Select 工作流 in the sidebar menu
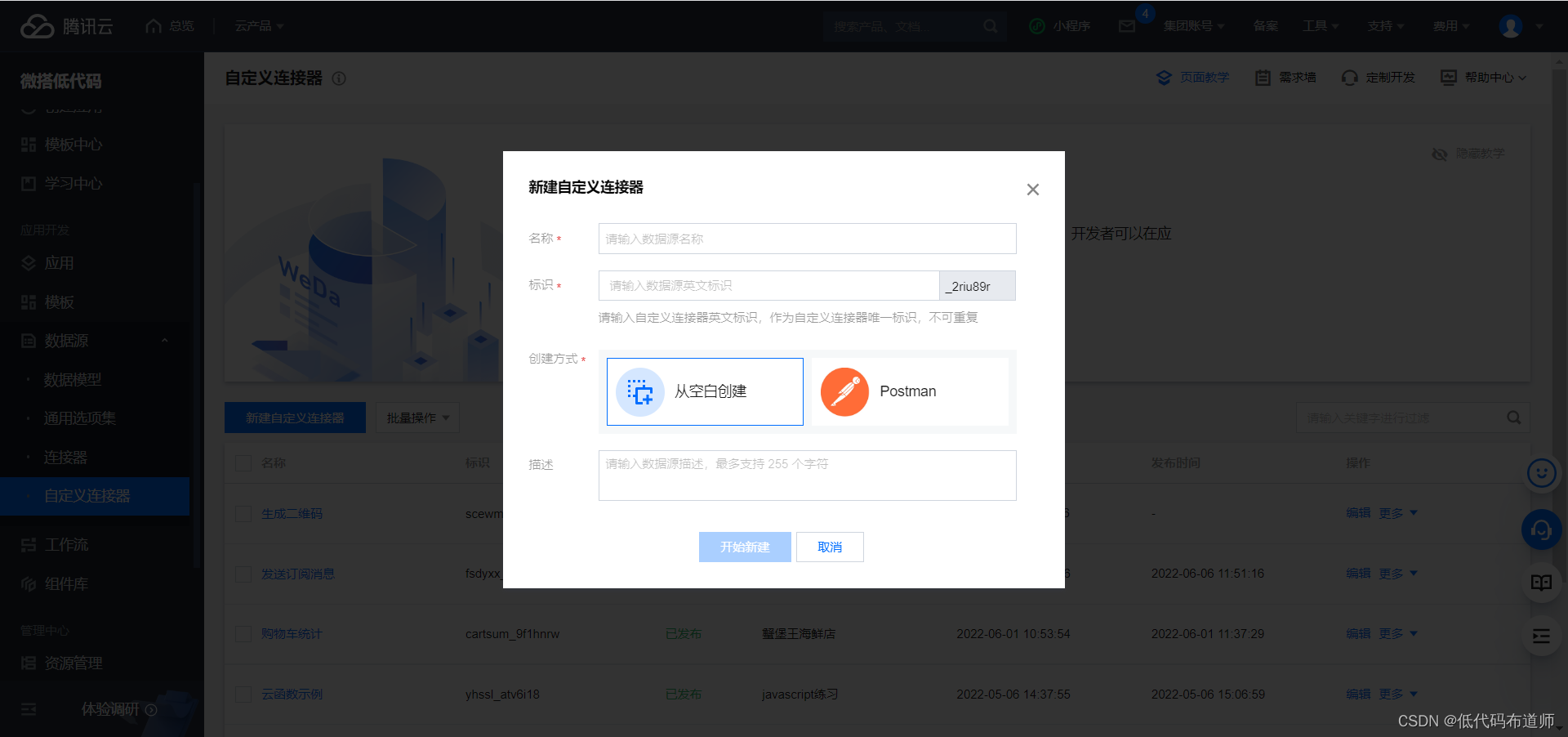1568x737 pixels. tap(66, 545)
